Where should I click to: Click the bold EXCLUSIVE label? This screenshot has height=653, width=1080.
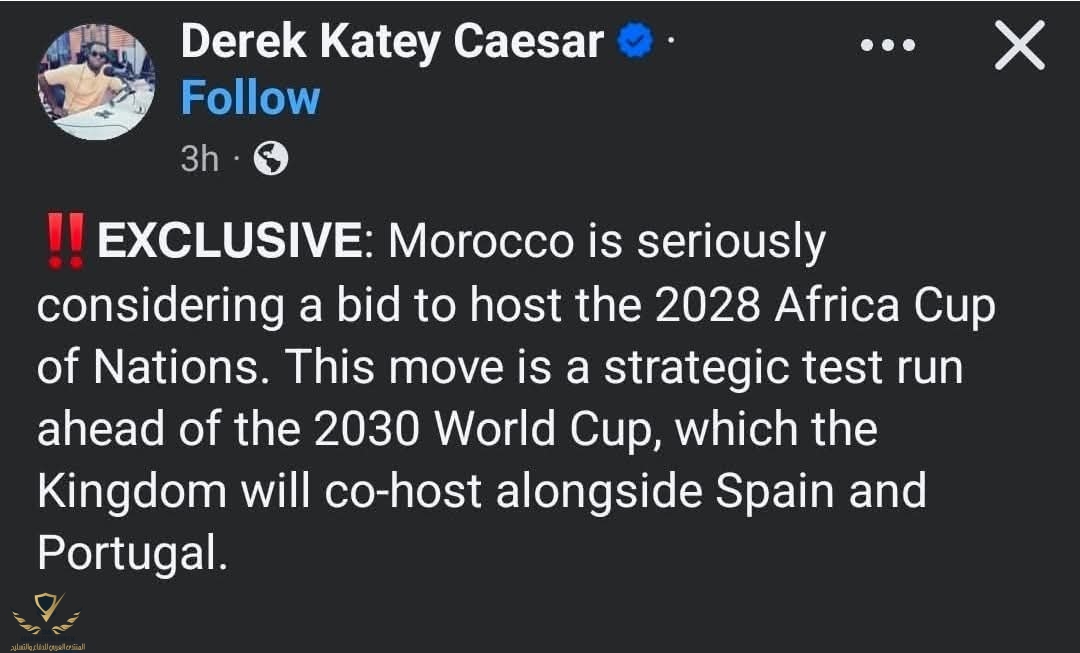pos(230,243)
